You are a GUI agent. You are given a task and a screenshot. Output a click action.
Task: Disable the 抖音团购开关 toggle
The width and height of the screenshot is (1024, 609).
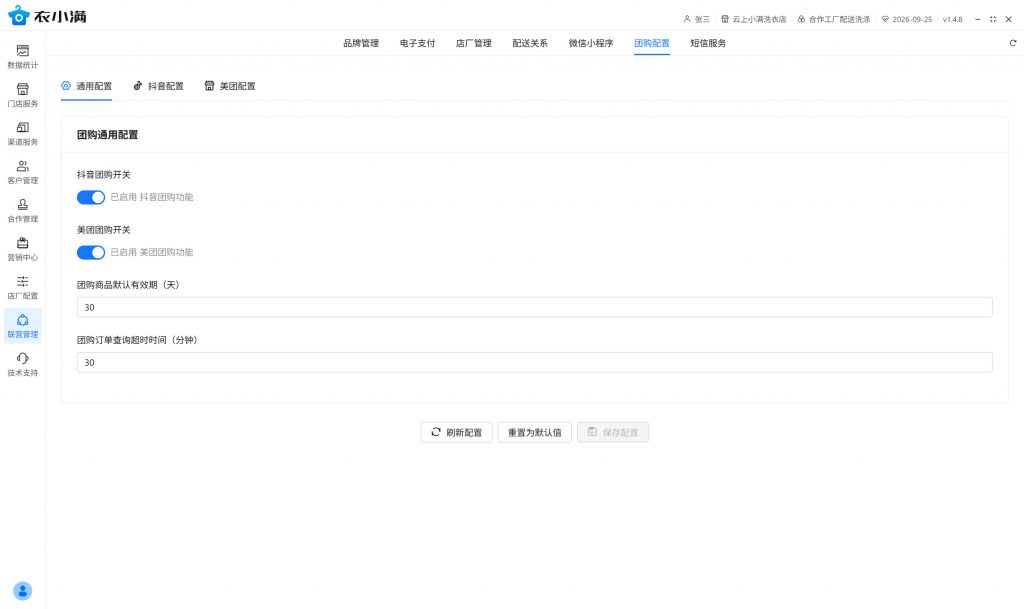91,197
